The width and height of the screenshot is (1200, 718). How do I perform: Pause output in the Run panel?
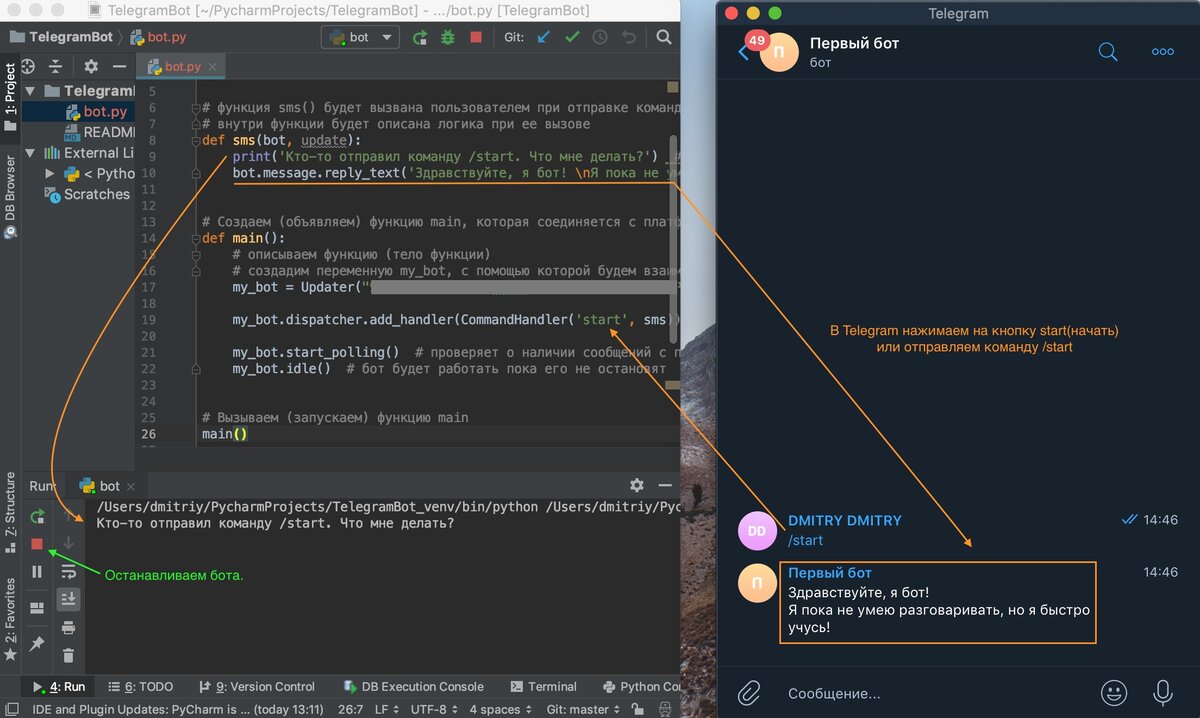tap(37, 572)
